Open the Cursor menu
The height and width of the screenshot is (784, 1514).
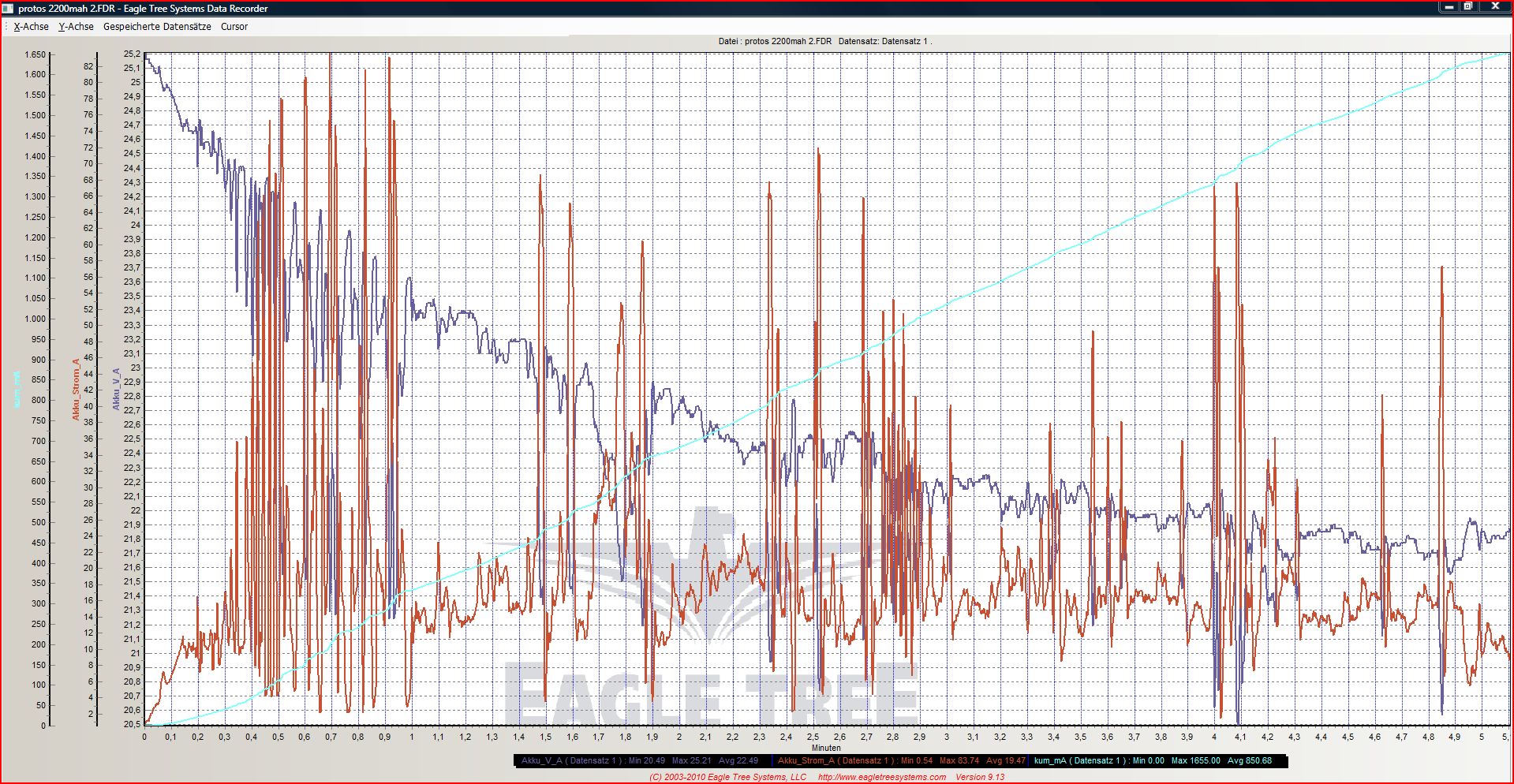click(234, 27)
